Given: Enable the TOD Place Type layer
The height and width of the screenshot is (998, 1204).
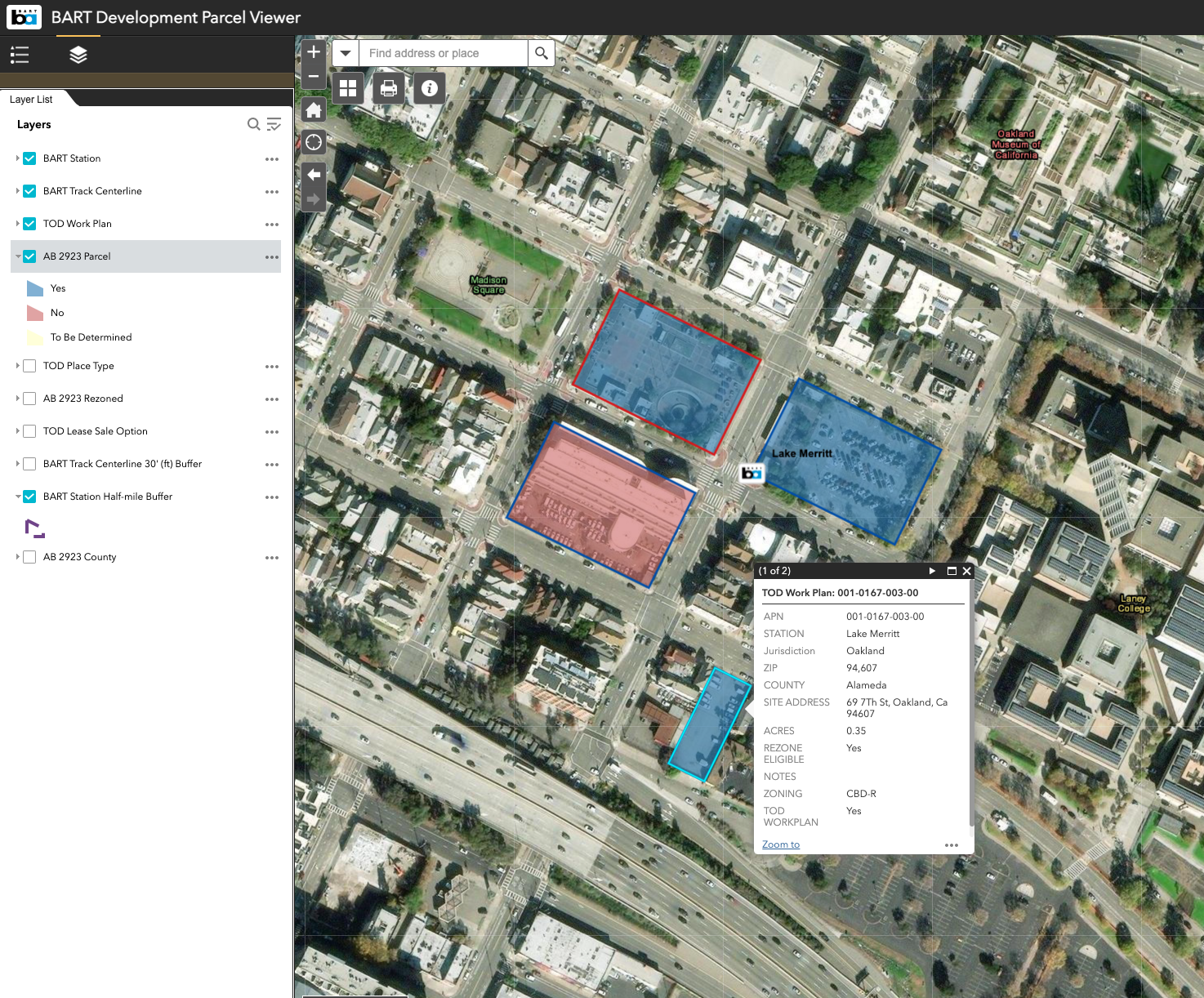Looking at the screenshot, I should point(29,366).
